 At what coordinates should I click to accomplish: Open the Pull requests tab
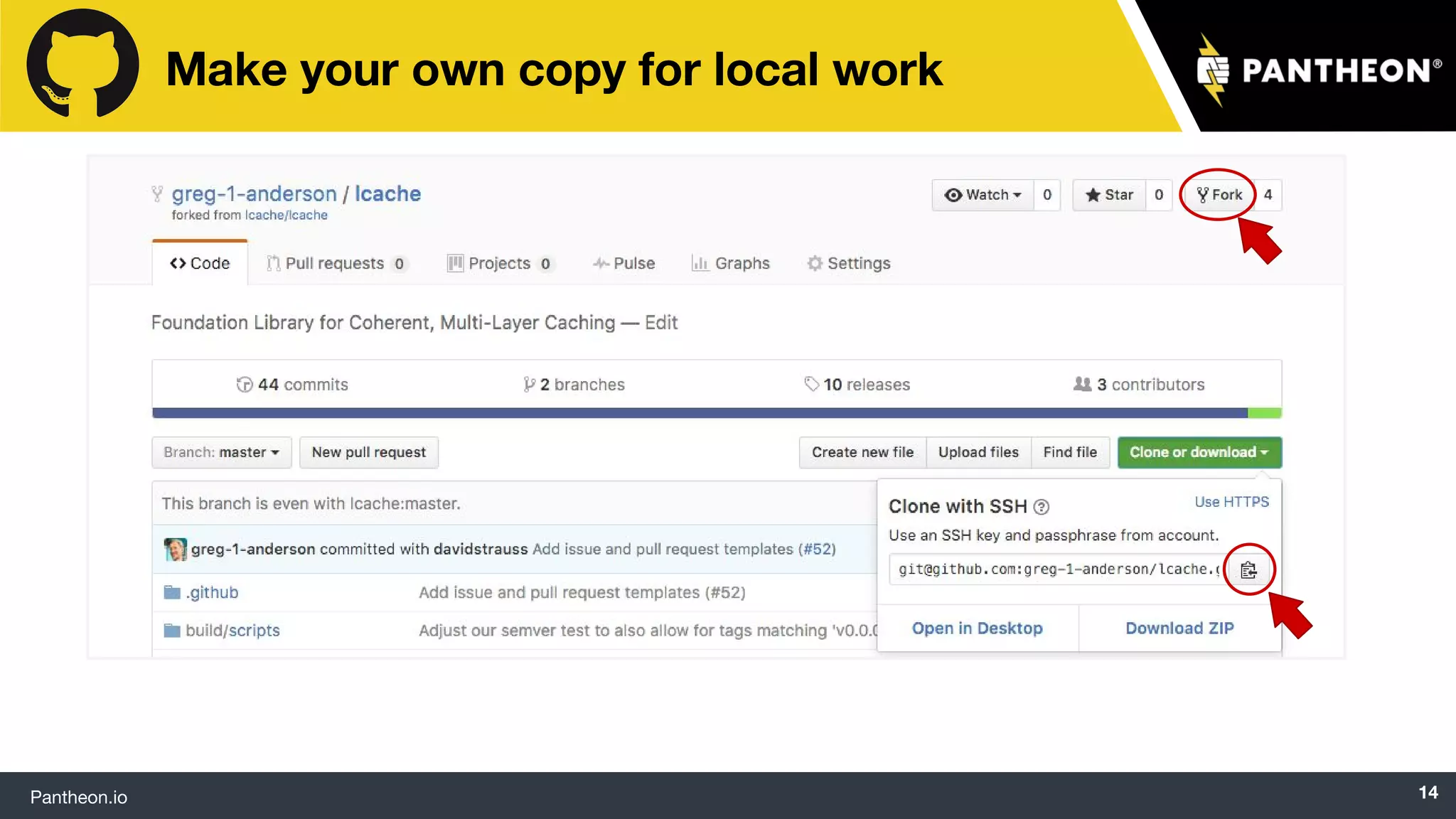point(336,263)
